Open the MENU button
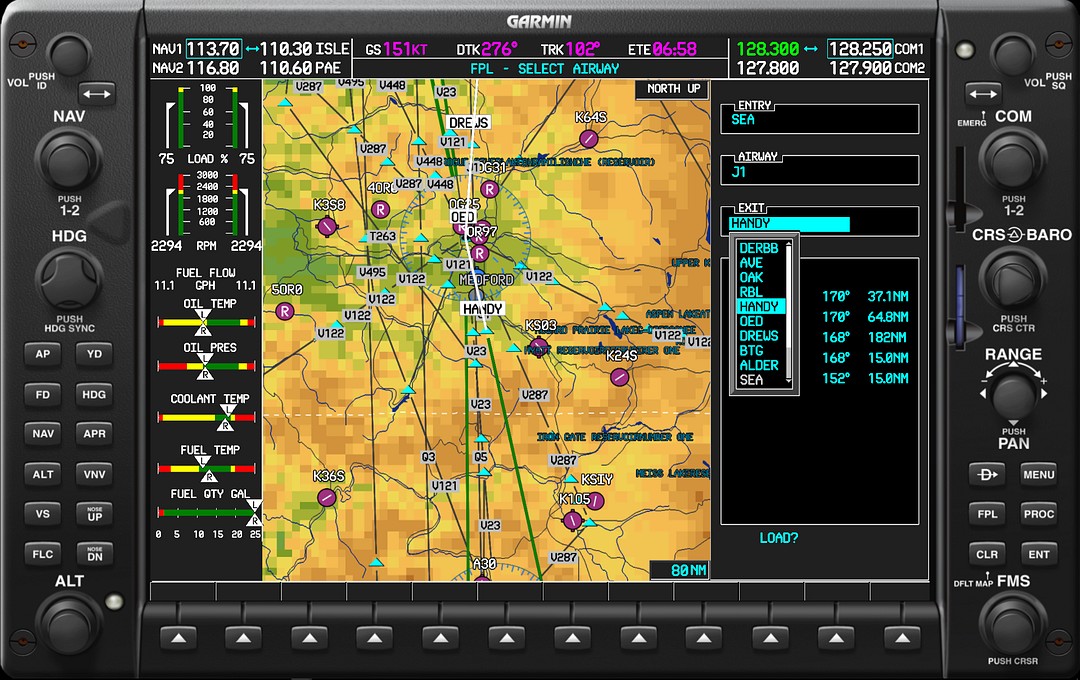 (1039, 475)
